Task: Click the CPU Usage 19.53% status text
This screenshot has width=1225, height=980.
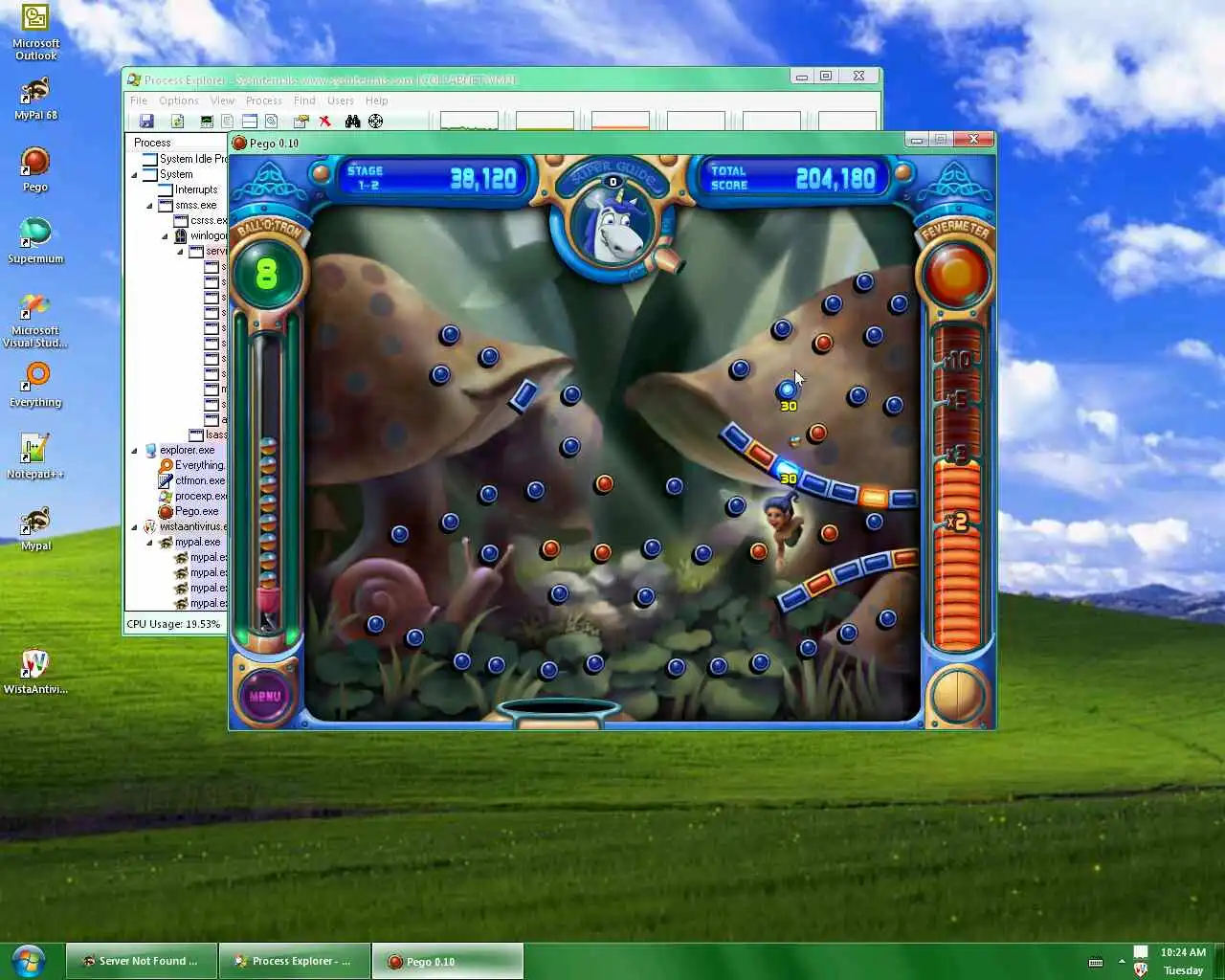Action: pyautogui.click(x=173, y=624)
